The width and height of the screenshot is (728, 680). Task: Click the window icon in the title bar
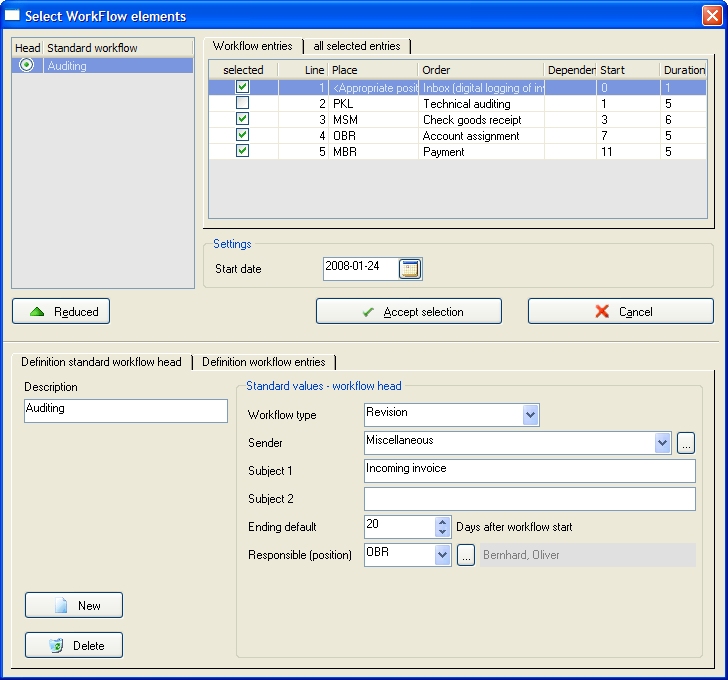point(12,15)
